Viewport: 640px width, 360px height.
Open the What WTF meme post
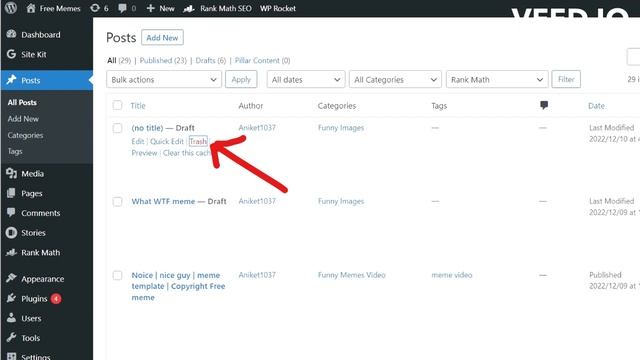pos(163,201)
